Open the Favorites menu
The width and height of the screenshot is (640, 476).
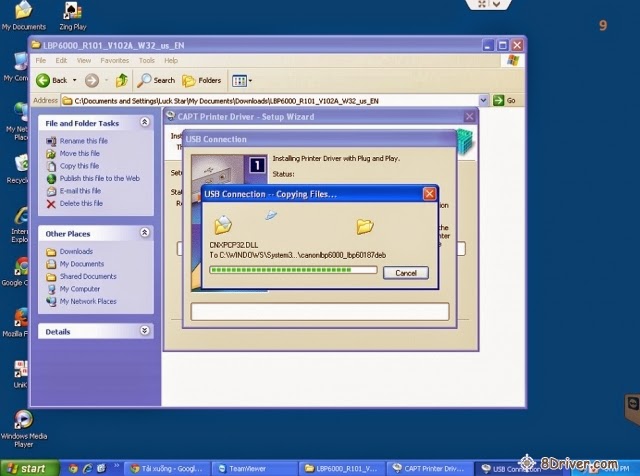click(115, 60)
